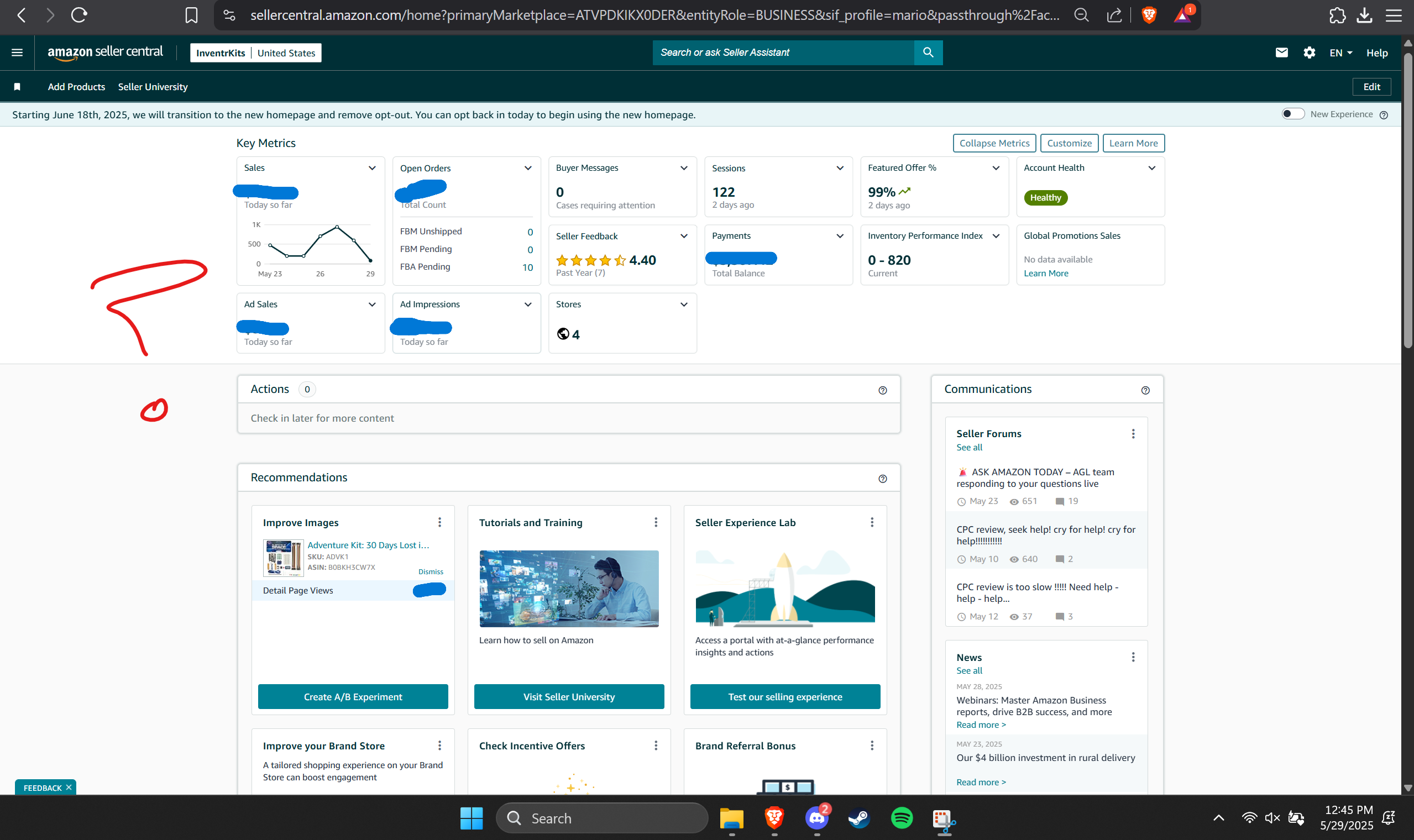Image resolution: width=1414 pixels, height=840 pixels.
Task: Click the Dismiss link on Improve Images
Action: [431, 572]
